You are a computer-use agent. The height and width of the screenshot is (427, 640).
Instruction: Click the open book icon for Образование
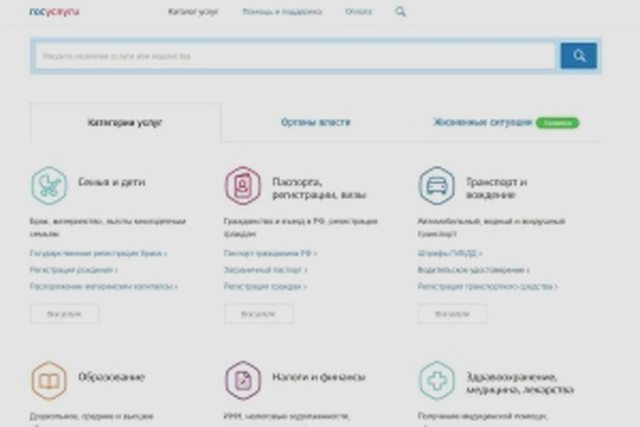[49, 380]
